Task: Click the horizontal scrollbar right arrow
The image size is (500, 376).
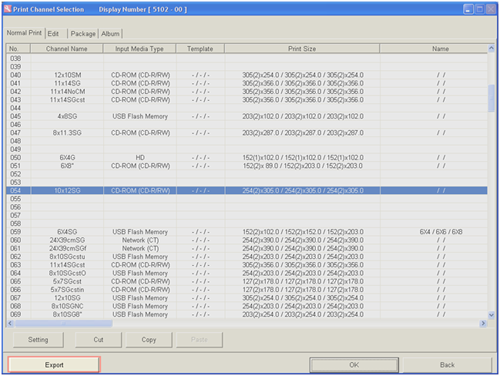Action: click(483, 323)
